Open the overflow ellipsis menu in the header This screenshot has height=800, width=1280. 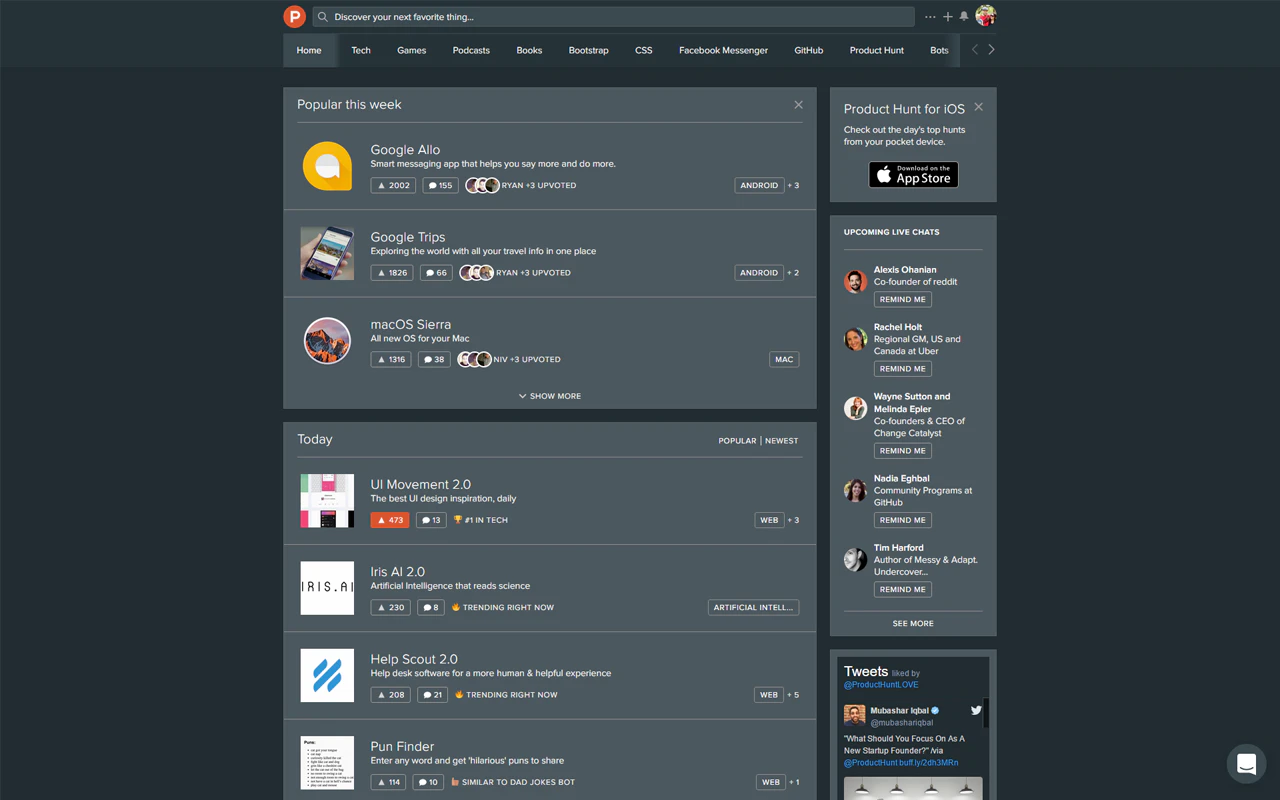[x=930, y=17]
